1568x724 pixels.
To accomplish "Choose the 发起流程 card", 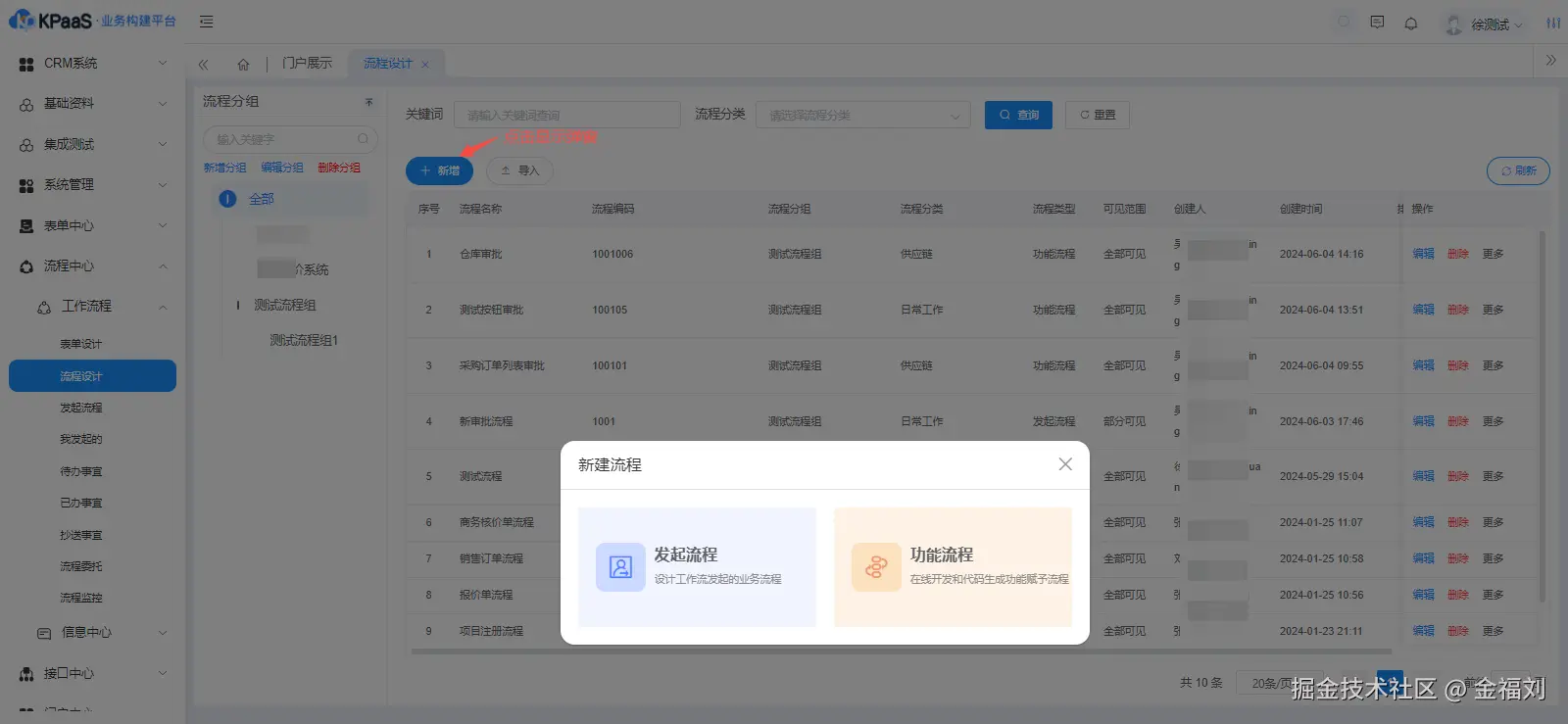I will 697,567.
